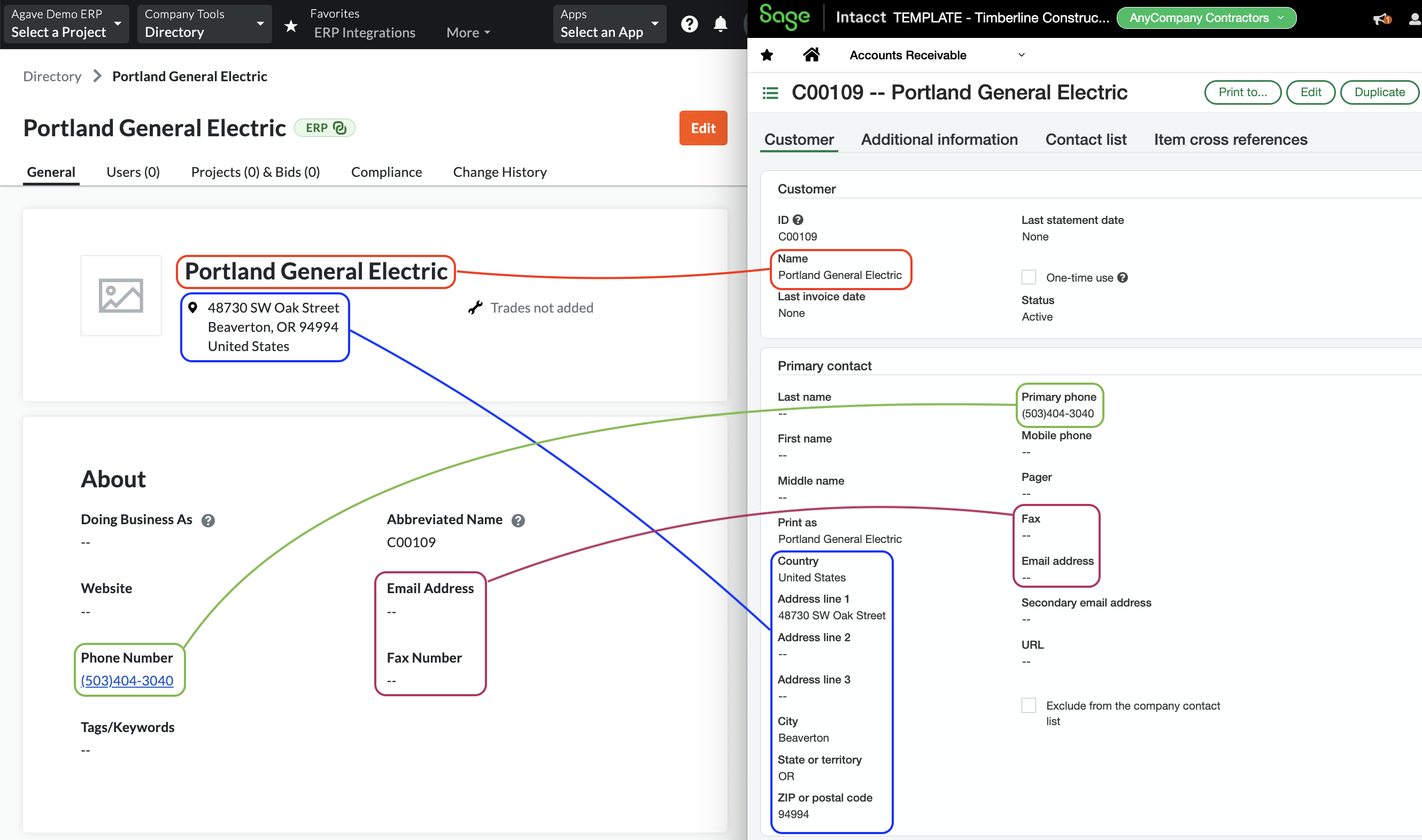Image resolution: width=1422 pixels, height=840 pixels.
Task: Click the notification bell in Agave header
Action: (x=720, y=24)
